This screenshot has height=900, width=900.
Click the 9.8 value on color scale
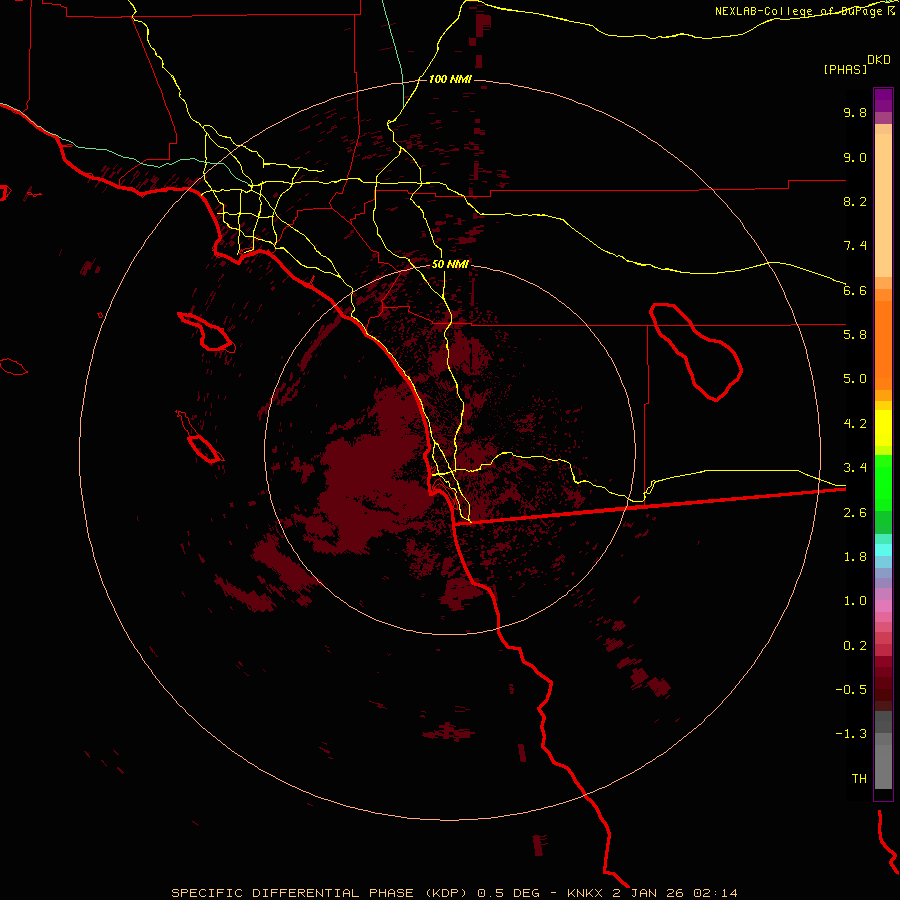(855, 112)
